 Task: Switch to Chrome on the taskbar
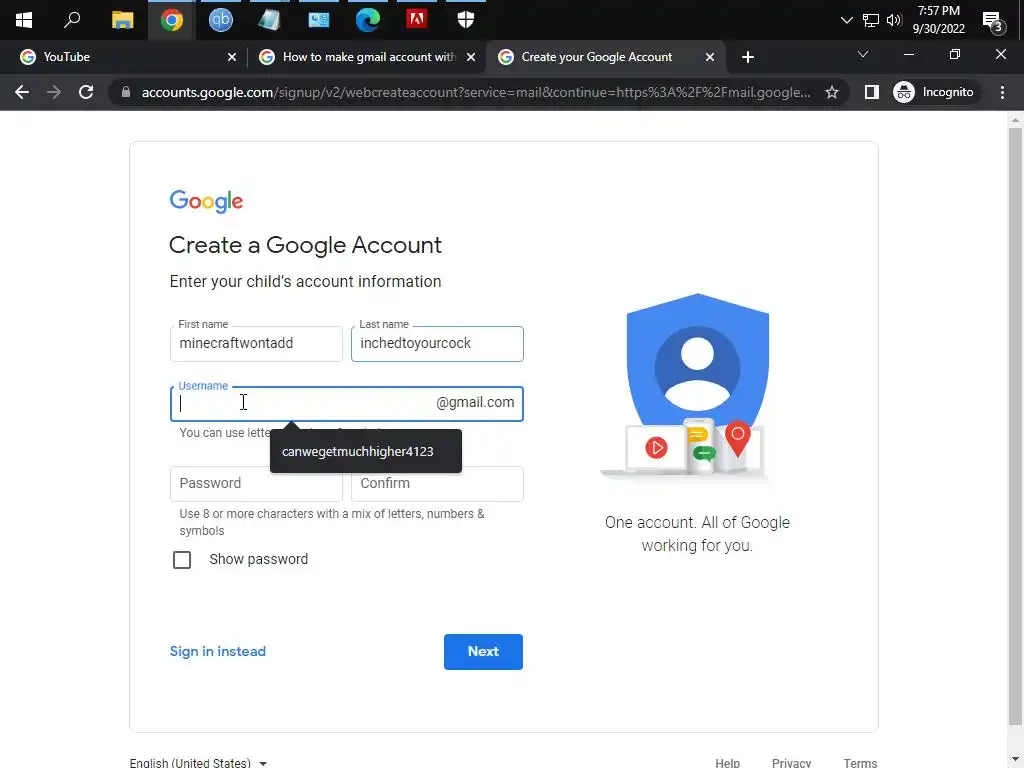(x=172, y=20)
